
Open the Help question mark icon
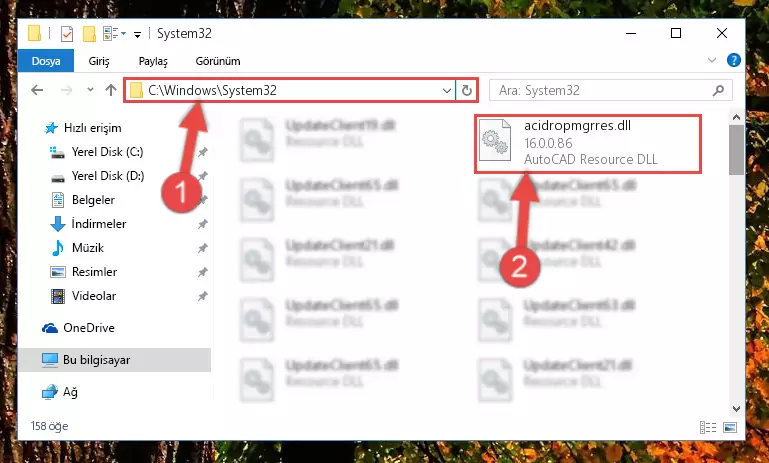click(x=734, y=60)
